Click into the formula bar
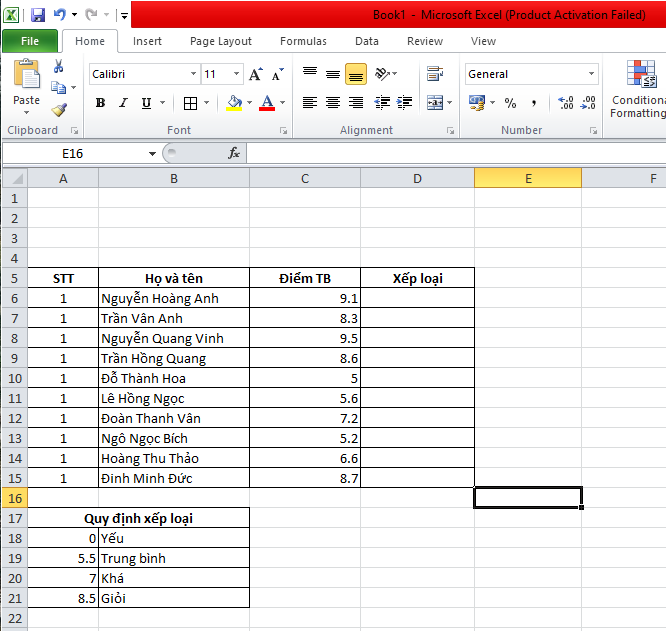This screenshot has height=631, width=666. (x=456, y=153)
